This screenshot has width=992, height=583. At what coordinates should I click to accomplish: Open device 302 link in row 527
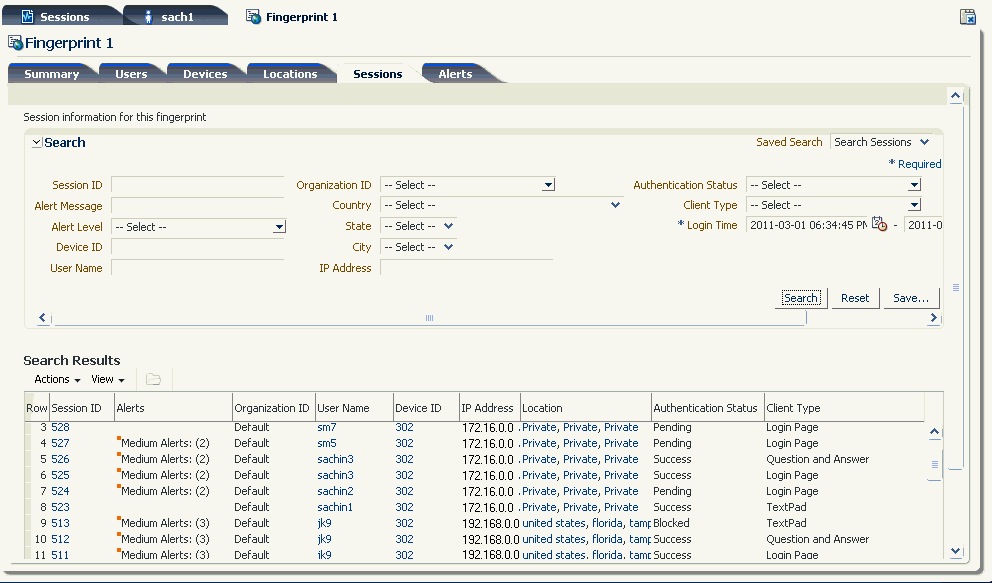coord(404,443)
